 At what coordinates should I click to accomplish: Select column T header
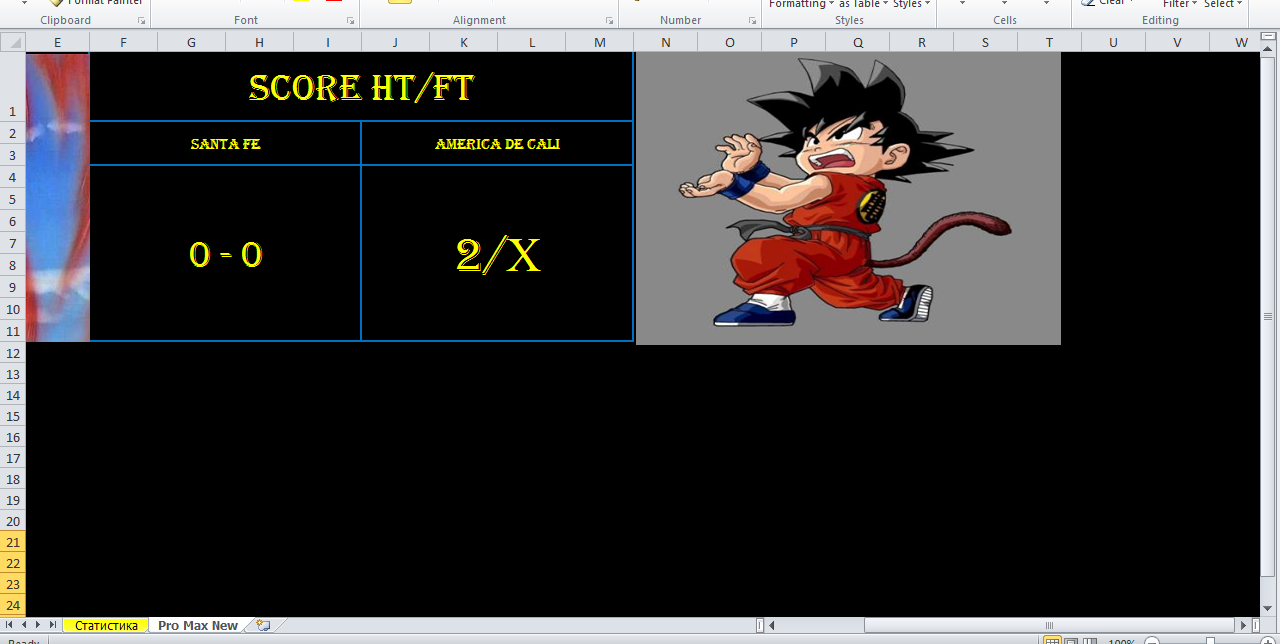(1049, 42)
